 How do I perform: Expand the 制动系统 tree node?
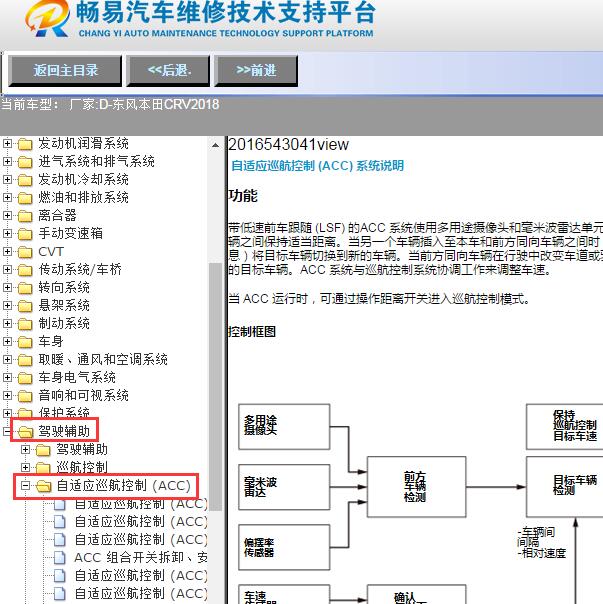coord(7,323)
